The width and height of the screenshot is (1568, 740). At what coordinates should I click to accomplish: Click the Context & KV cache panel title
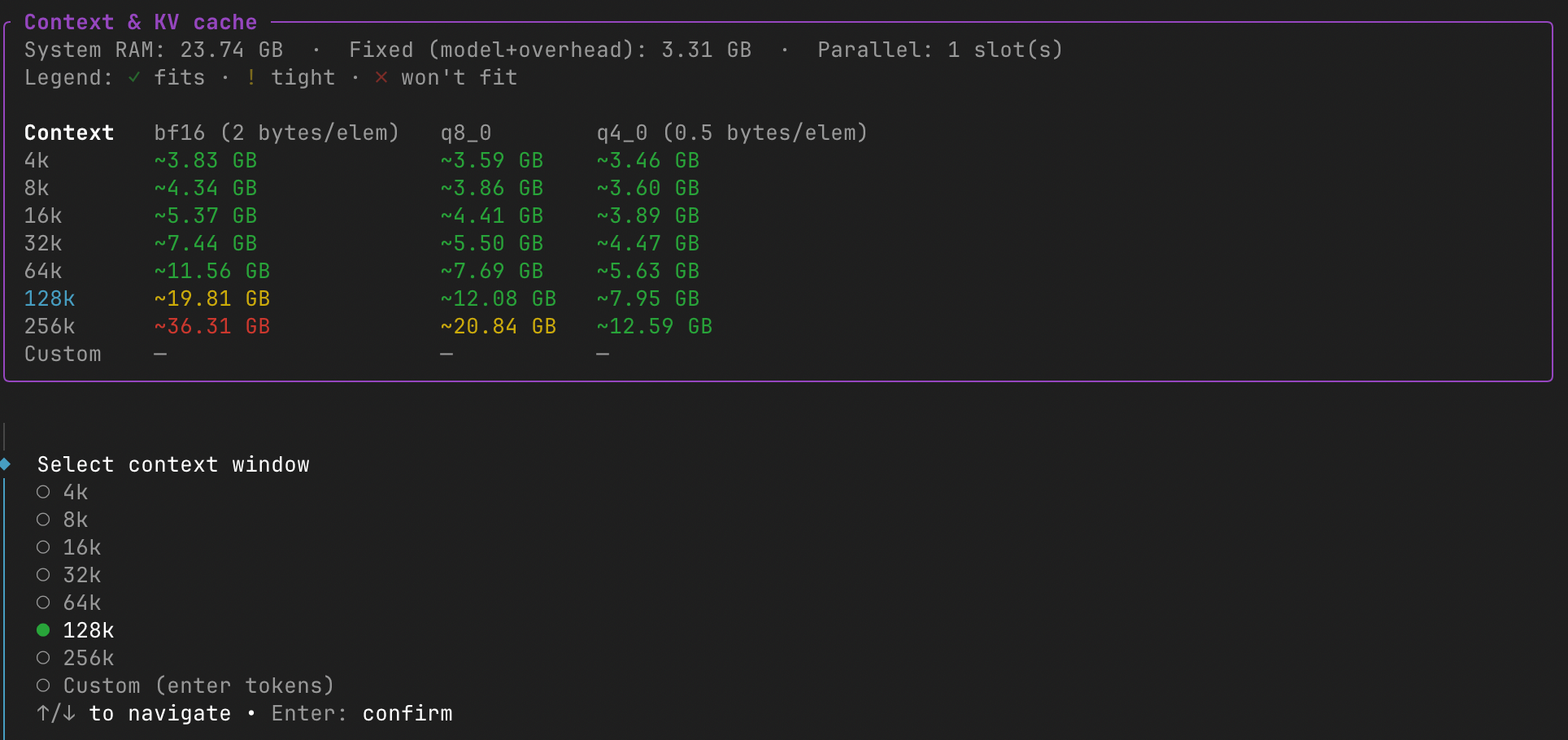click(141, 22)
